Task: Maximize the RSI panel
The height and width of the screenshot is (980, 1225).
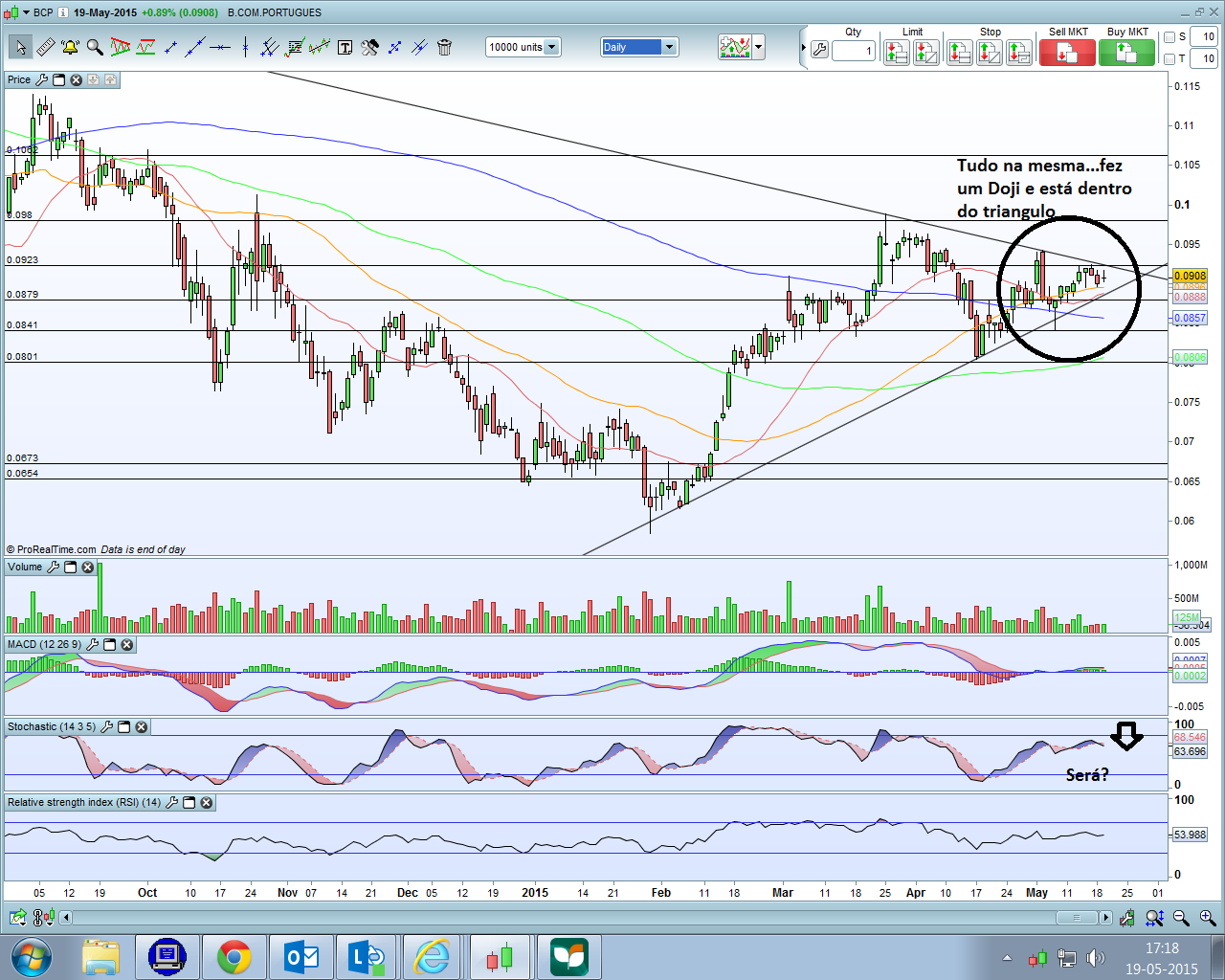Action: [x=189, y=803]
